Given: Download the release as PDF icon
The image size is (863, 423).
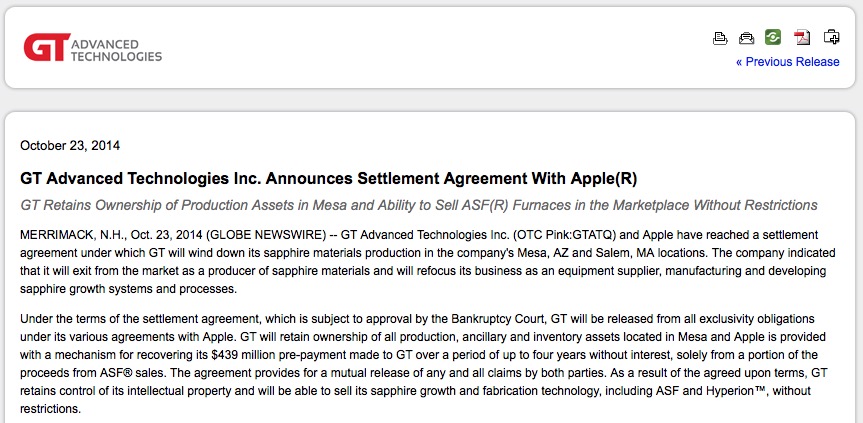Looking at the screenshot, I should (x=802, y=37).
